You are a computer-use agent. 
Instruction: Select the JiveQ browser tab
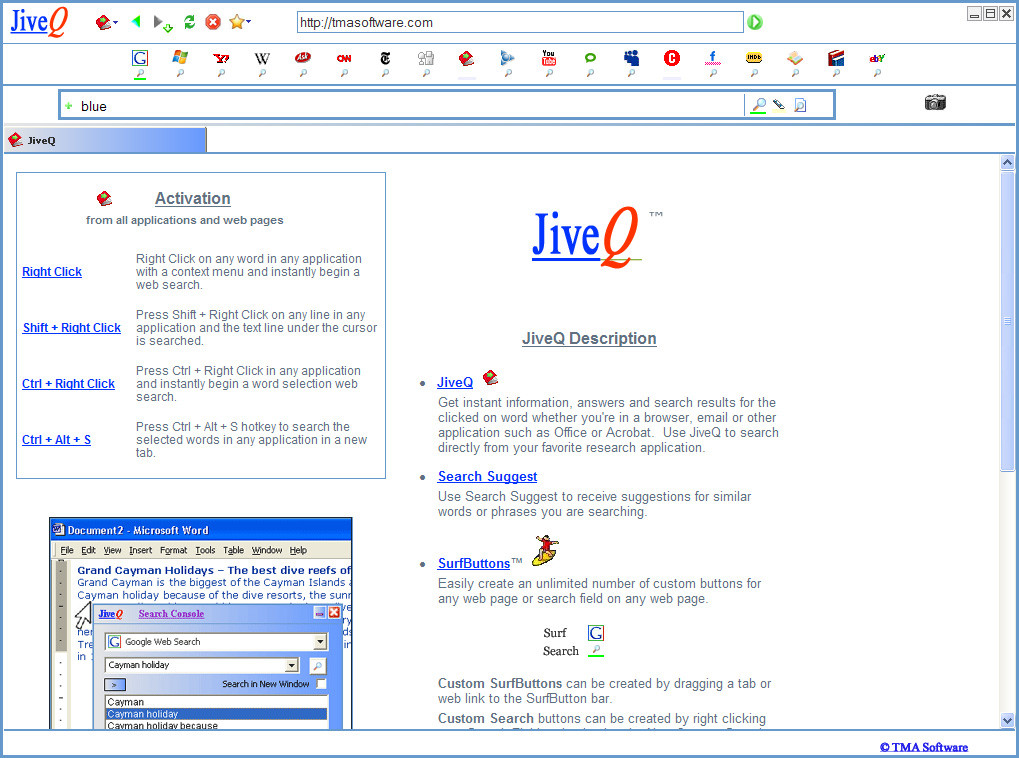click(x=105, y=140)
